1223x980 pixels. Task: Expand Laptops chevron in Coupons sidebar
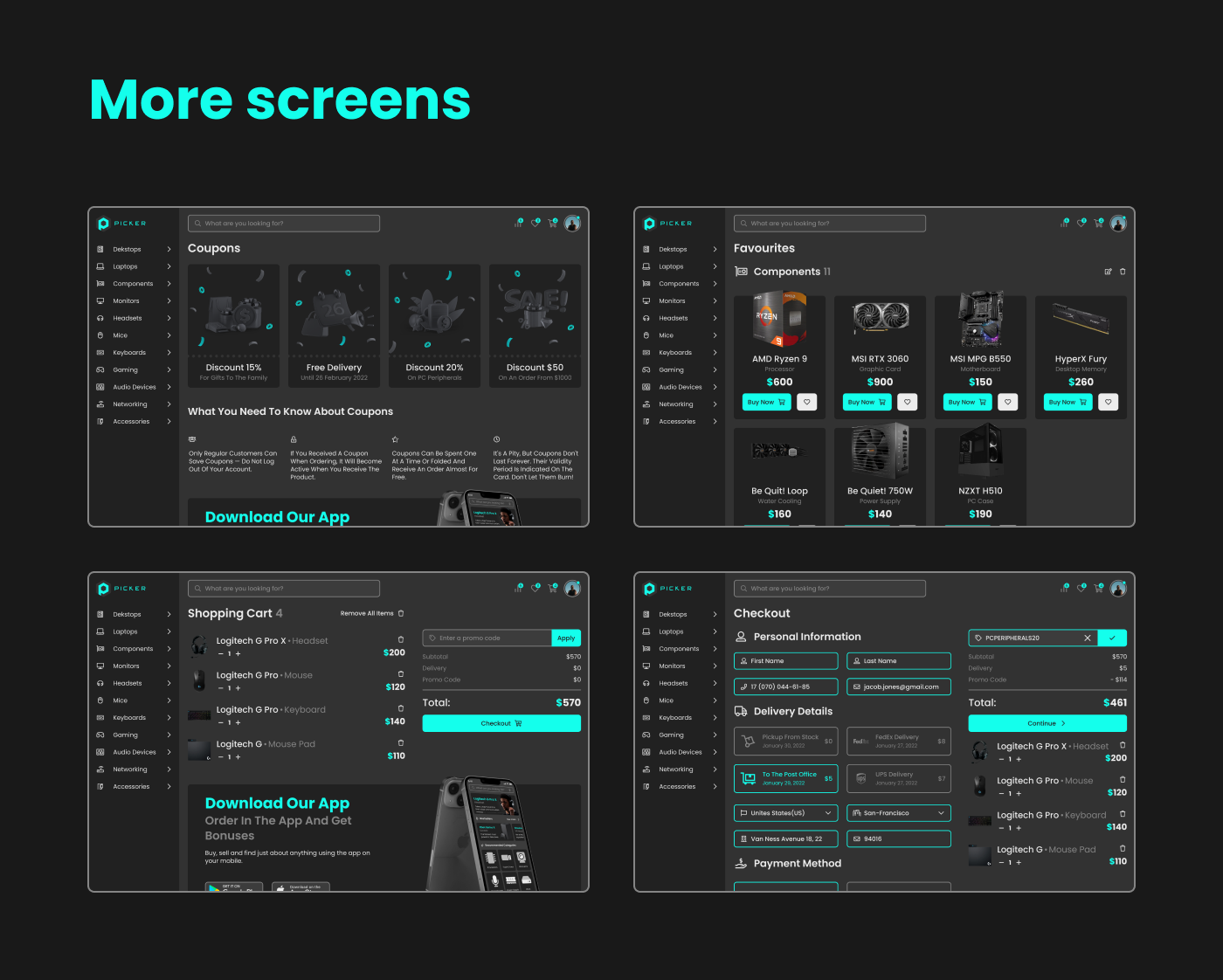[x=169, y=266]
